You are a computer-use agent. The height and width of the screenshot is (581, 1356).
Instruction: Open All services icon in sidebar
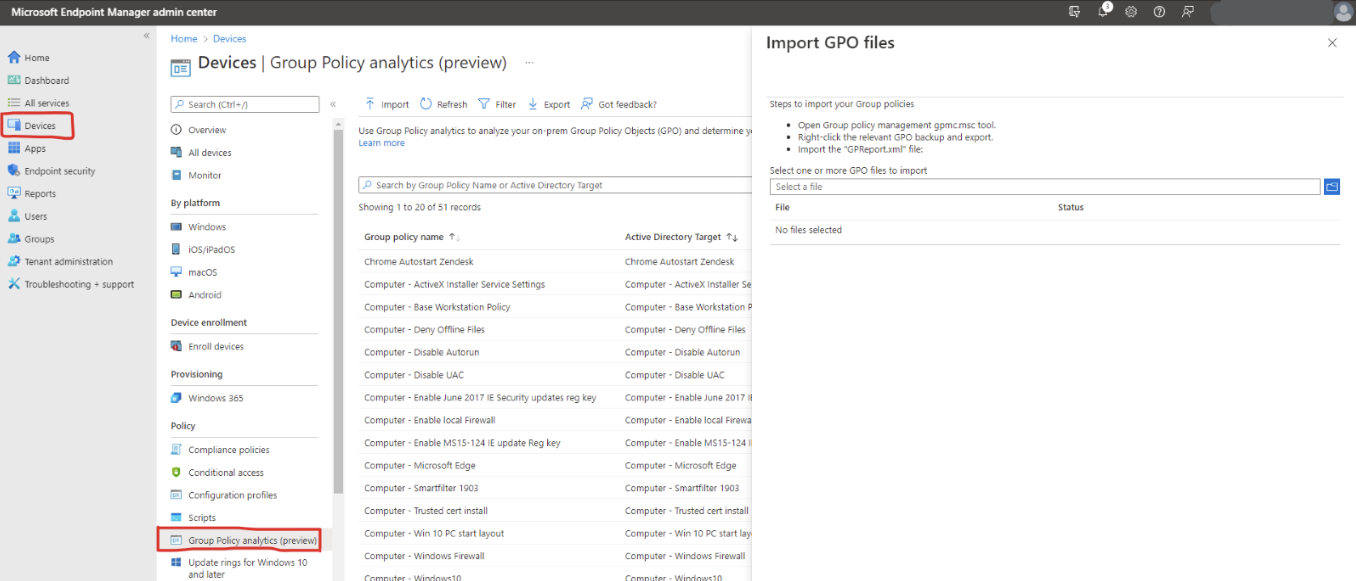[x=14, y=103]
